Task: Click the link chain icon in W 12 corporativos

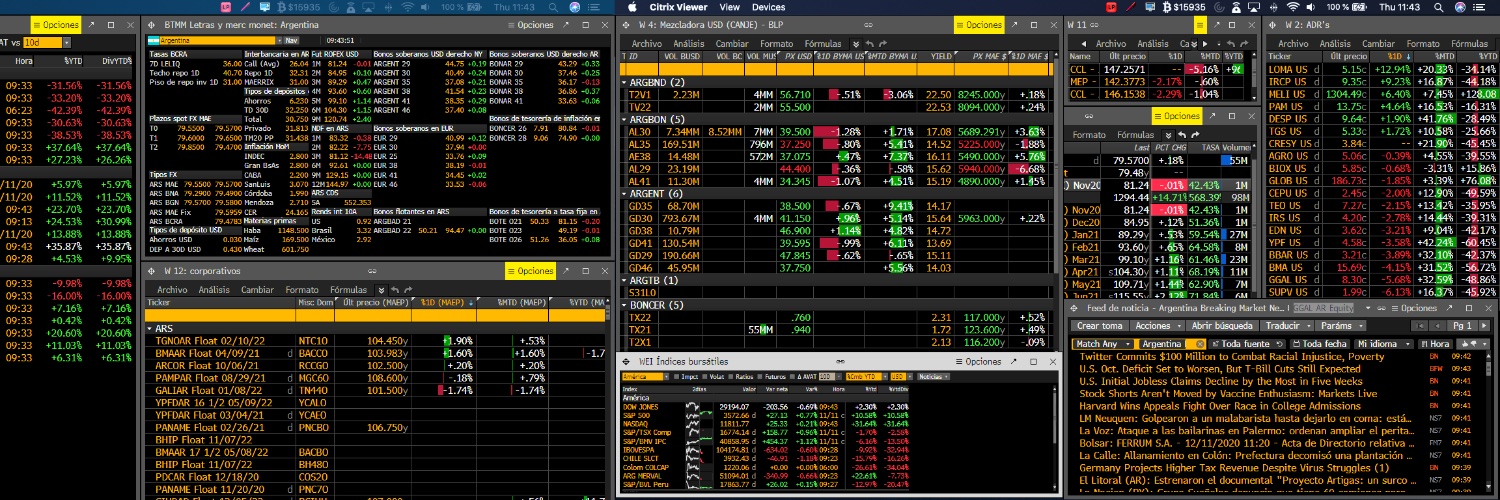Action: click(x=372, y=271)
